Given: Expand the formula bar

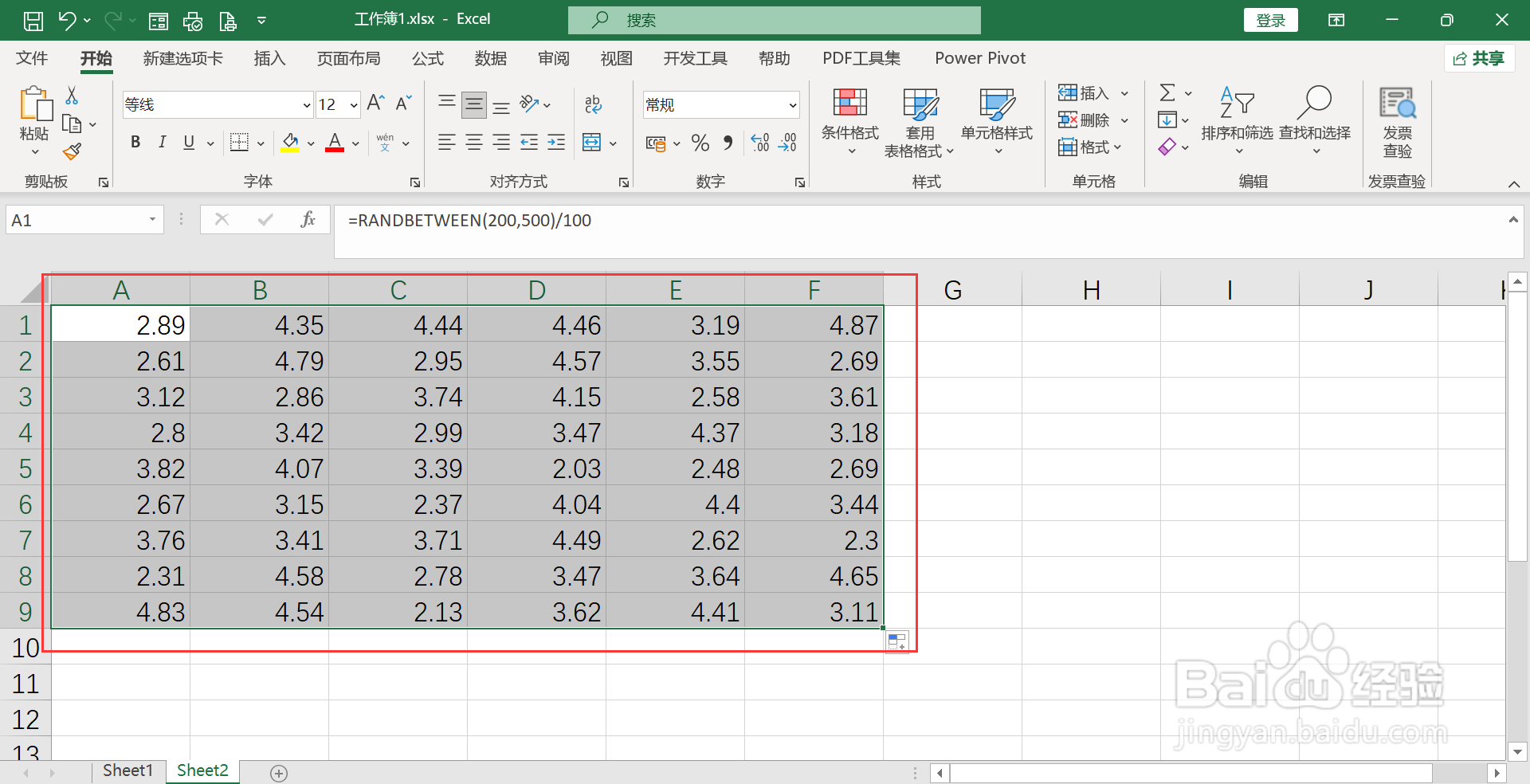Looking at the screenshot, I should (x=1513, y=220).
